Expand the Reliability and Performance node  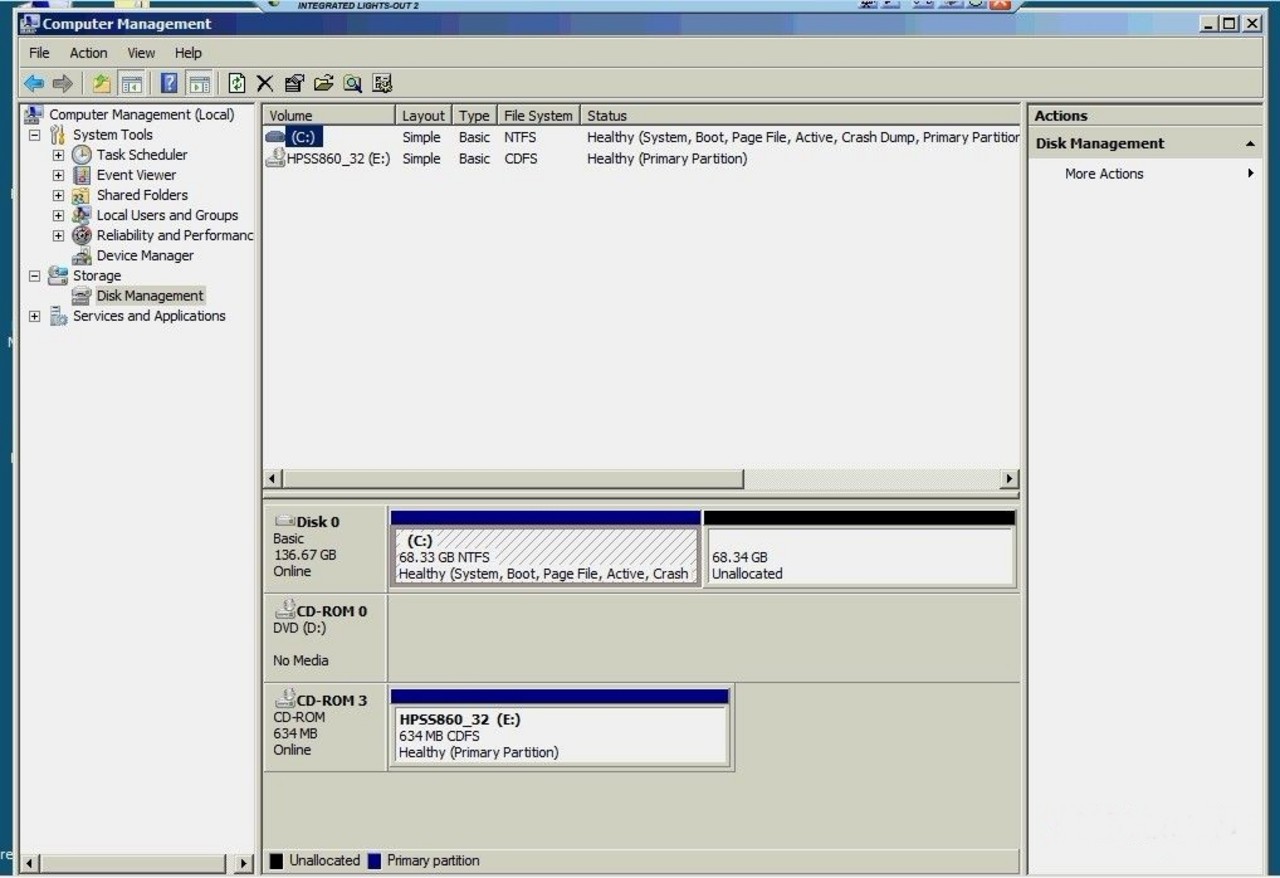pyautogui.click(x=58, y=236)
